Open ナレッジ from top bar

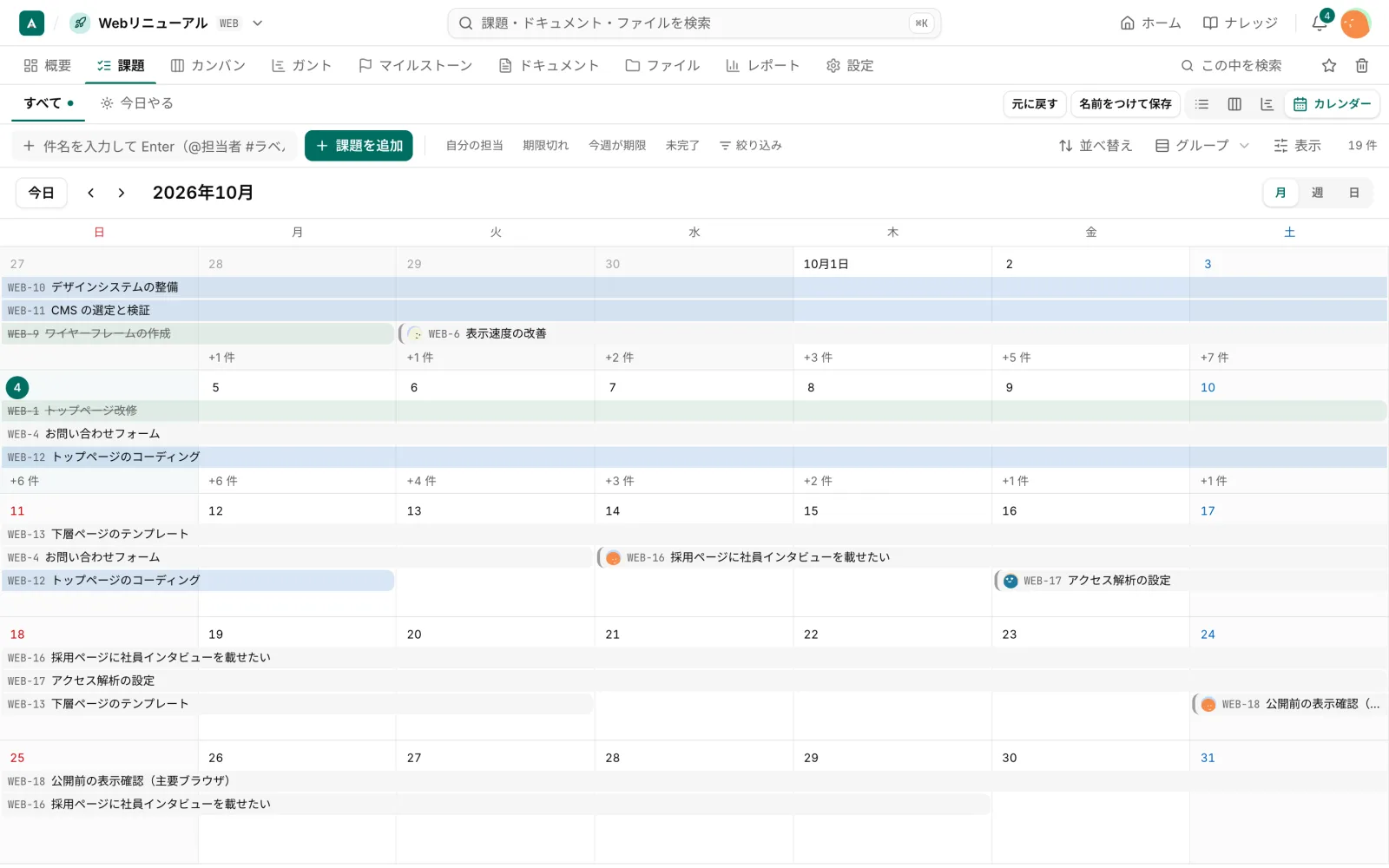pos(1241,23)
